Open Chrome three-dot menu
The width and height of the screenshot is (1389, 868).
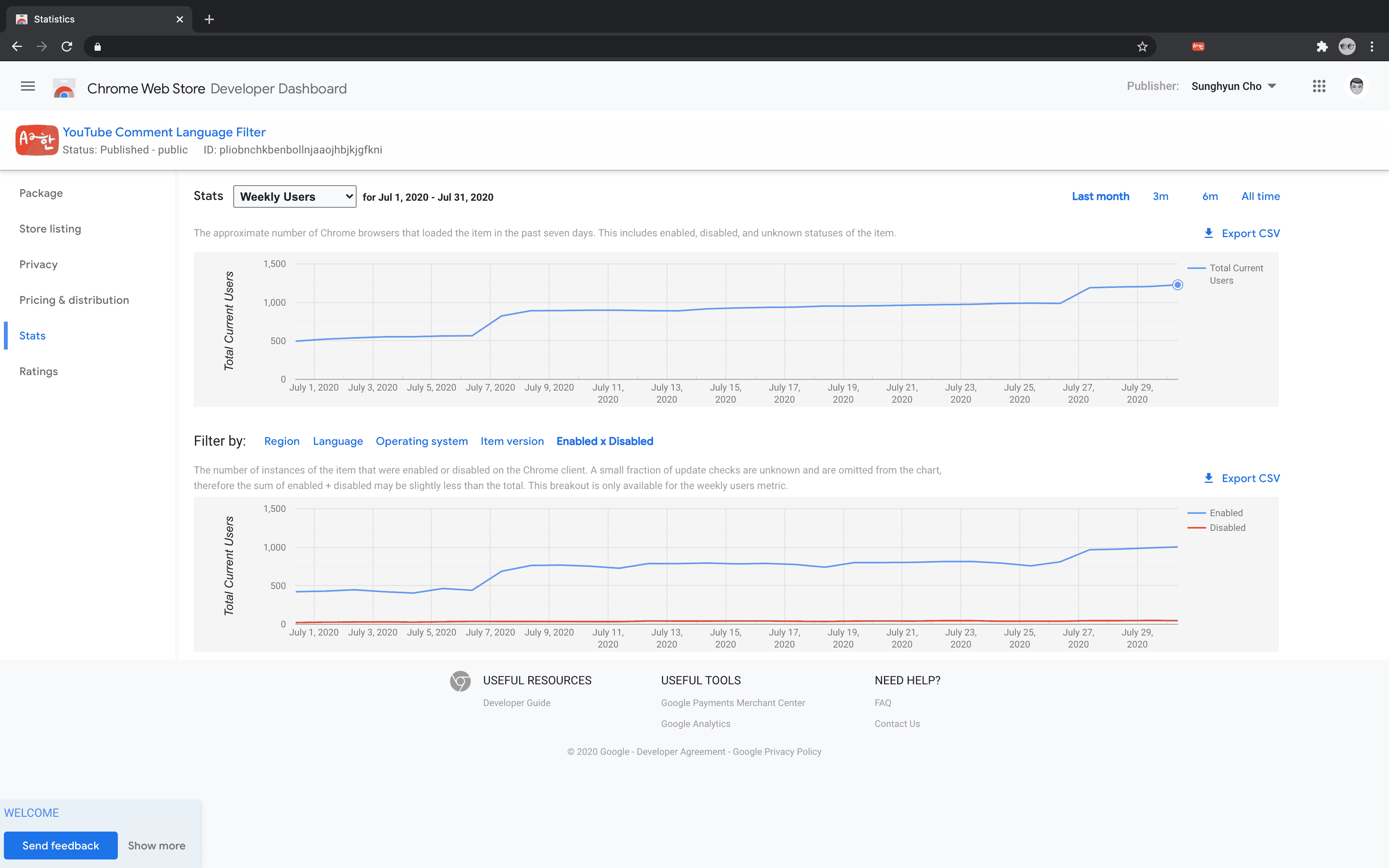point(1372,46)
